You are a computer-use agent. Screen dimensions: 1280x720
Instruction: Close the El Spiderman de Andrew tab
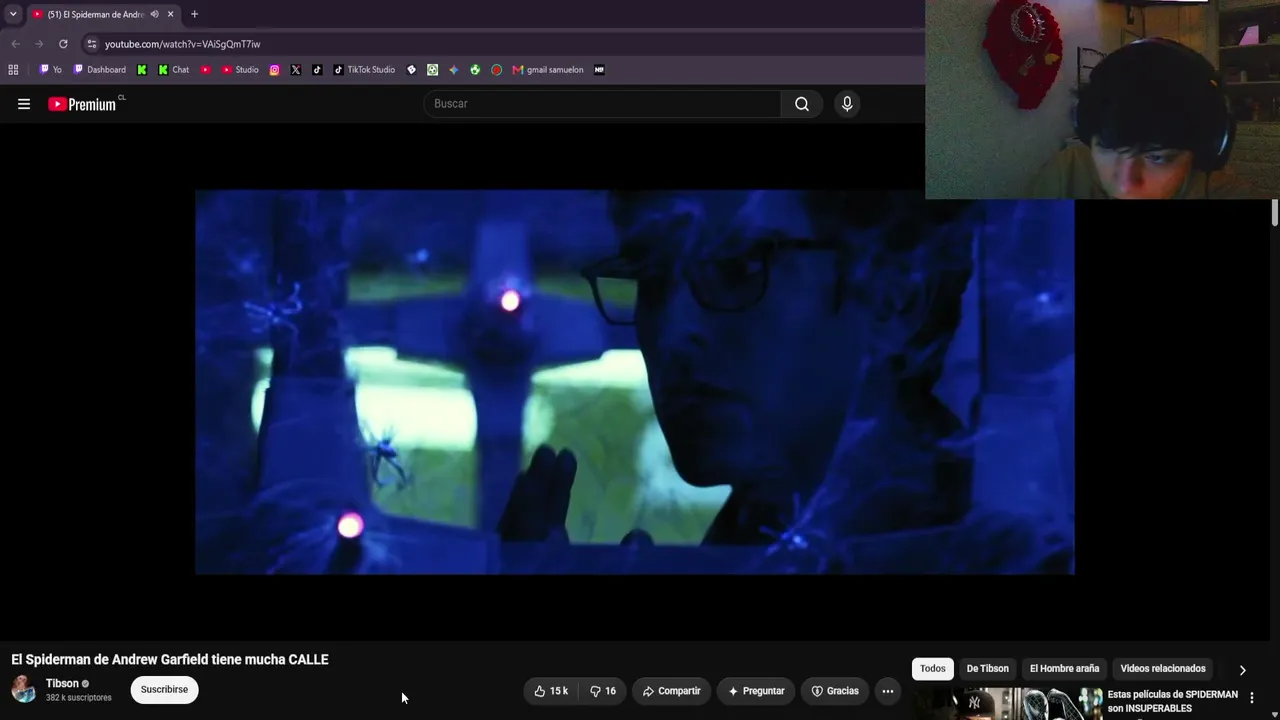coord(170,14)
